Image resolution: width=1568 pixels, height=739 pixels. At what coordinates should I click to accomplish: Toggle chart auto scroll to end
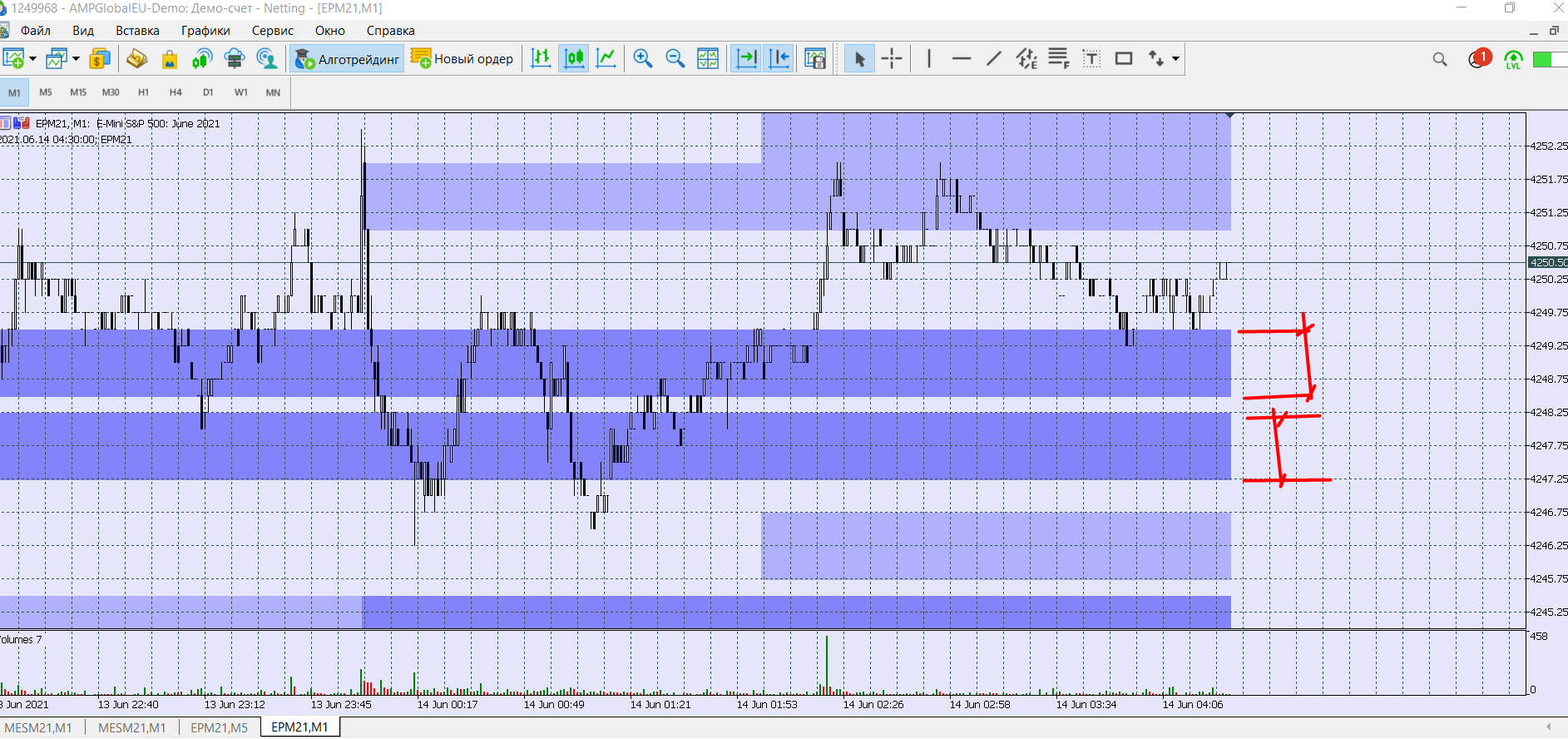point(747,58)
